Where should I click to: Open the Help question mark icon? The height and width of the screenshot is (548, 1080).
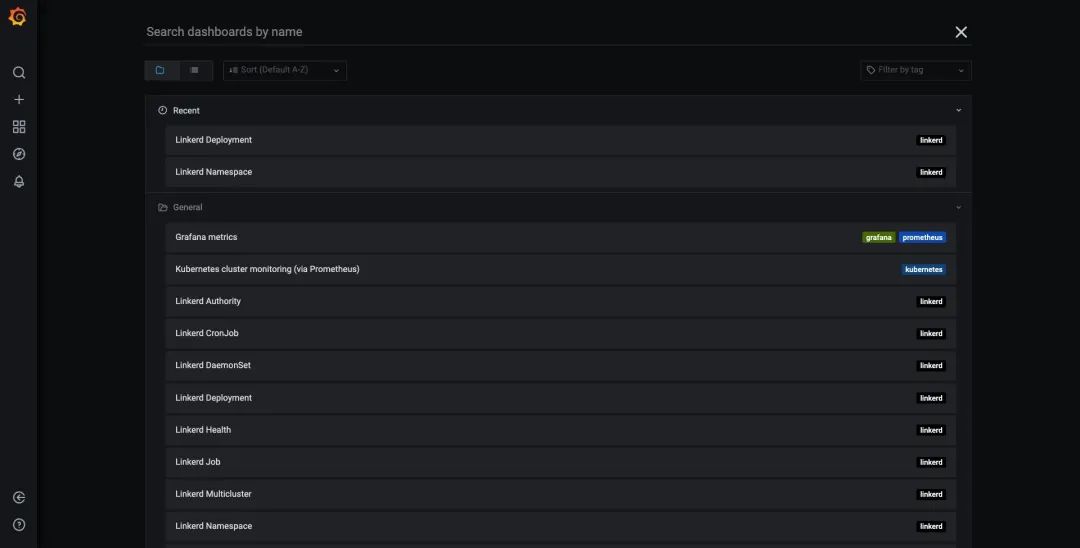(19, 525)
